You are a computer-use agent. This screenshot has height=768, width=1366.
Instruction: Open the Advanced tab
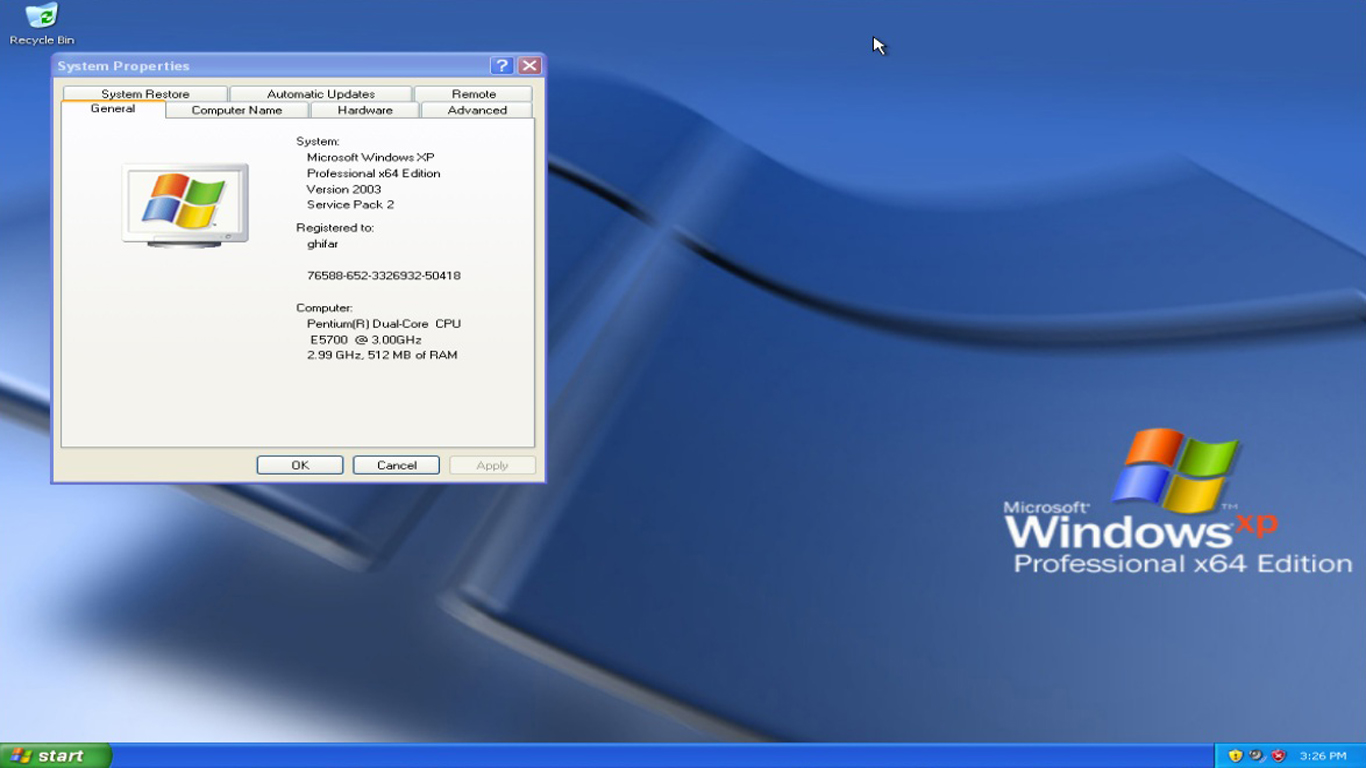tap(477, 110)
